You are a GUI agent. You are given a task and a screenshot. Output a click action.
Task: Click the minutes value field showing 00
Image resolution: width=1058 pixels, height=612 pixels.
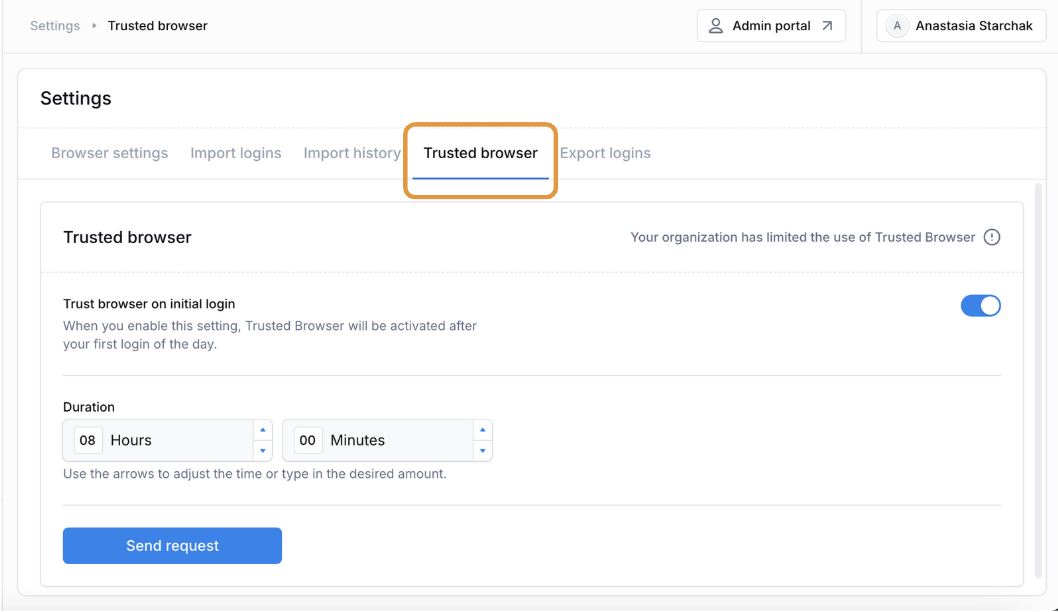pos(308,441)
